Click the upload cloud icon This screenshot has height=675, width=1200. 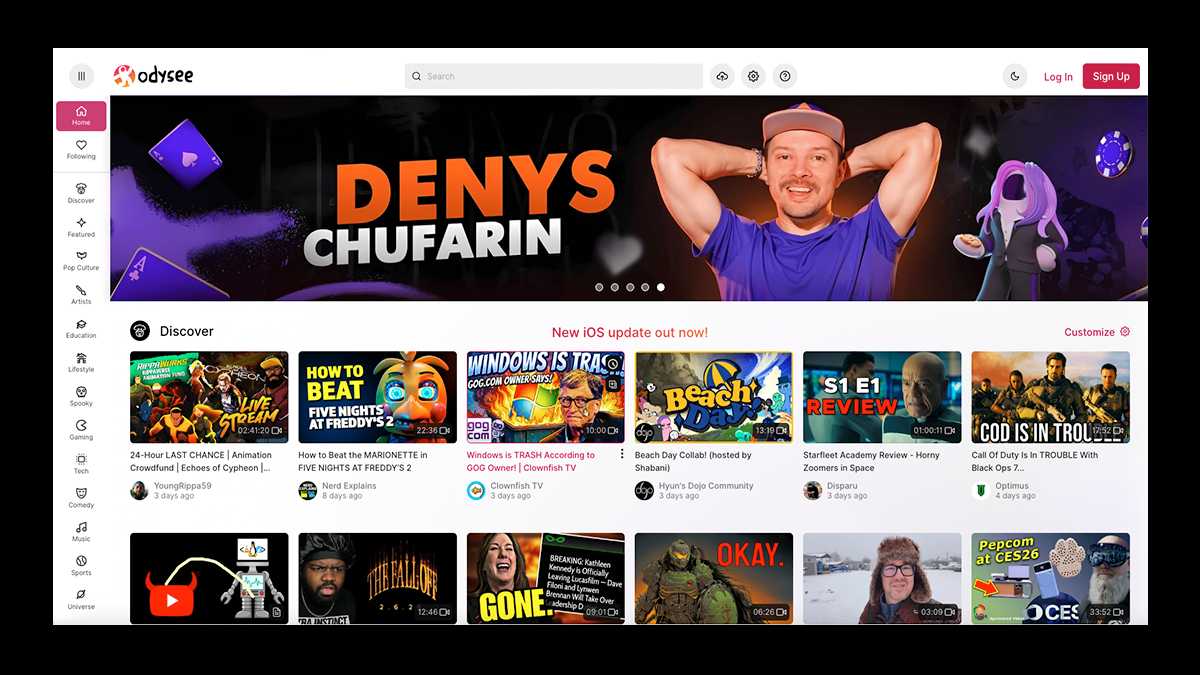[x=722, y=76]
